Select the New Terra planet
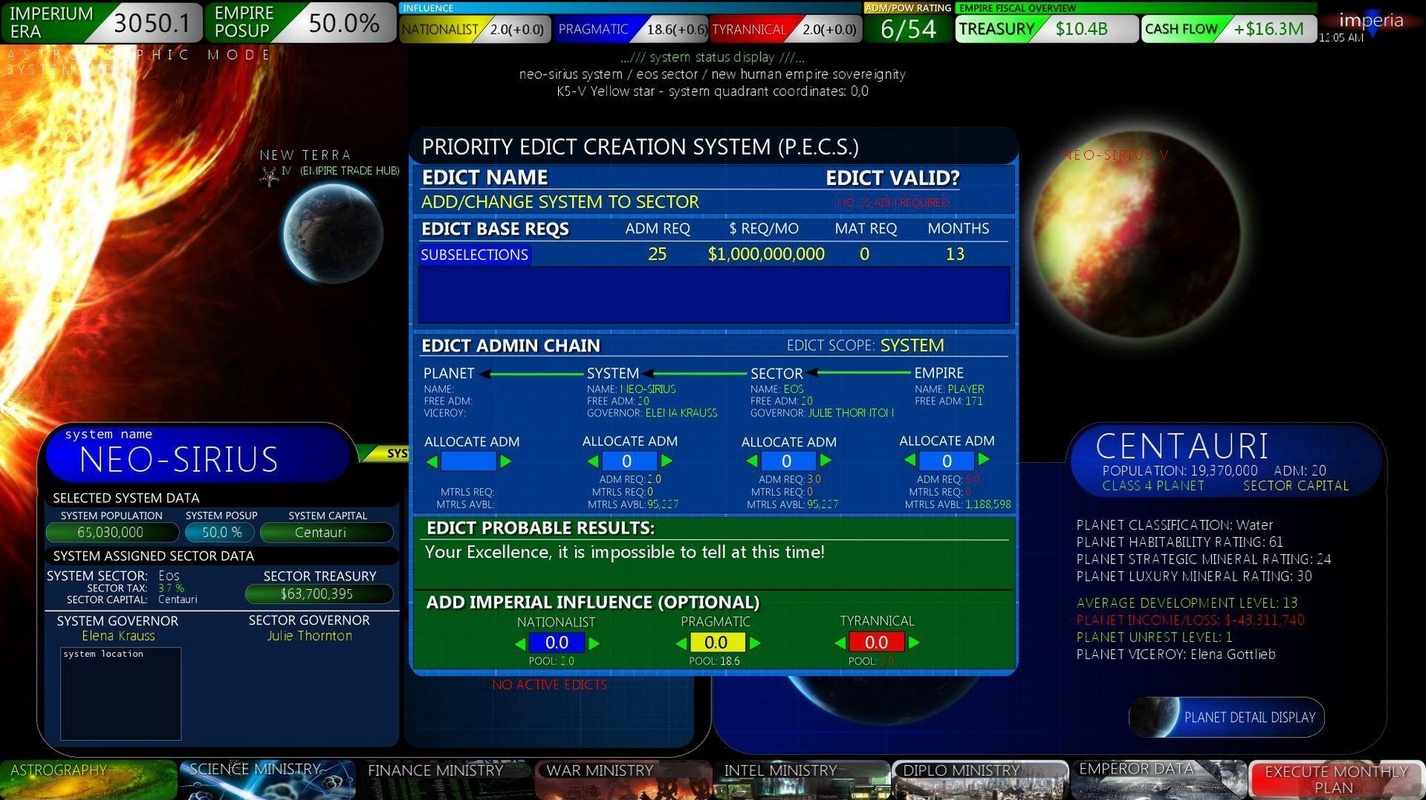The width and height of the screenshot is (1426, 800). point(331,233)
